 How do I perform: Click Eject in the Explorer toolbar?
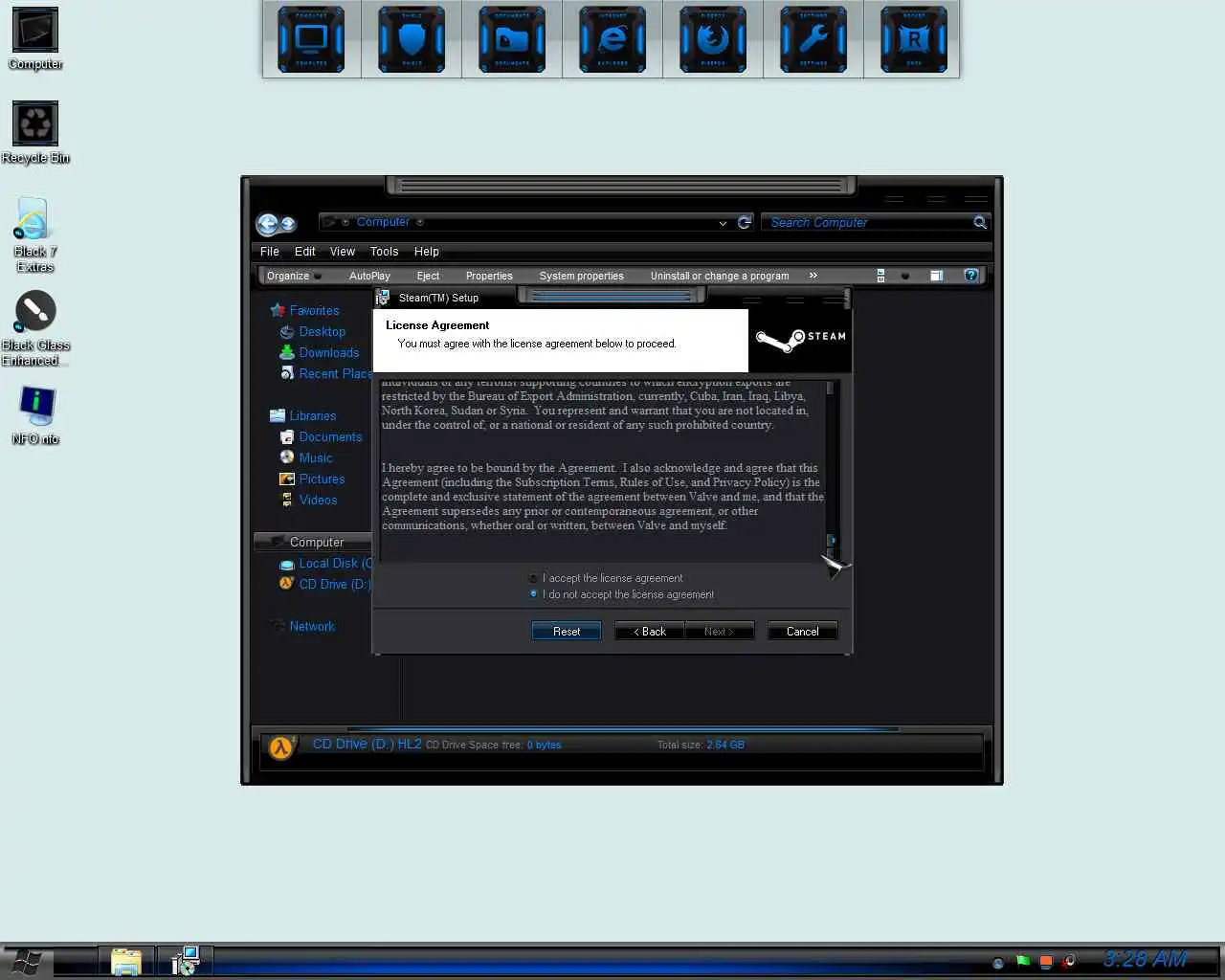(x=428, y=276)
